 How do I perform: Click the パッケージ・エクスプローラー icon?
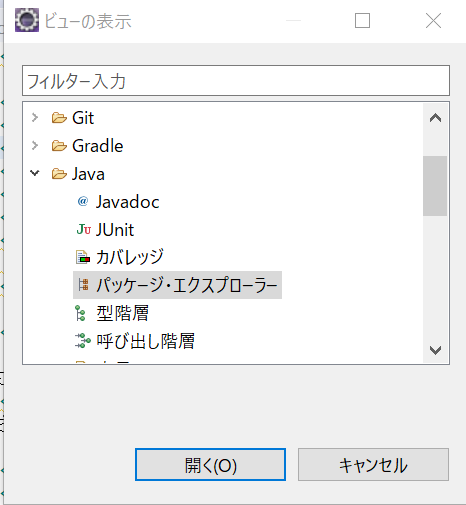(x=83, y=285)
